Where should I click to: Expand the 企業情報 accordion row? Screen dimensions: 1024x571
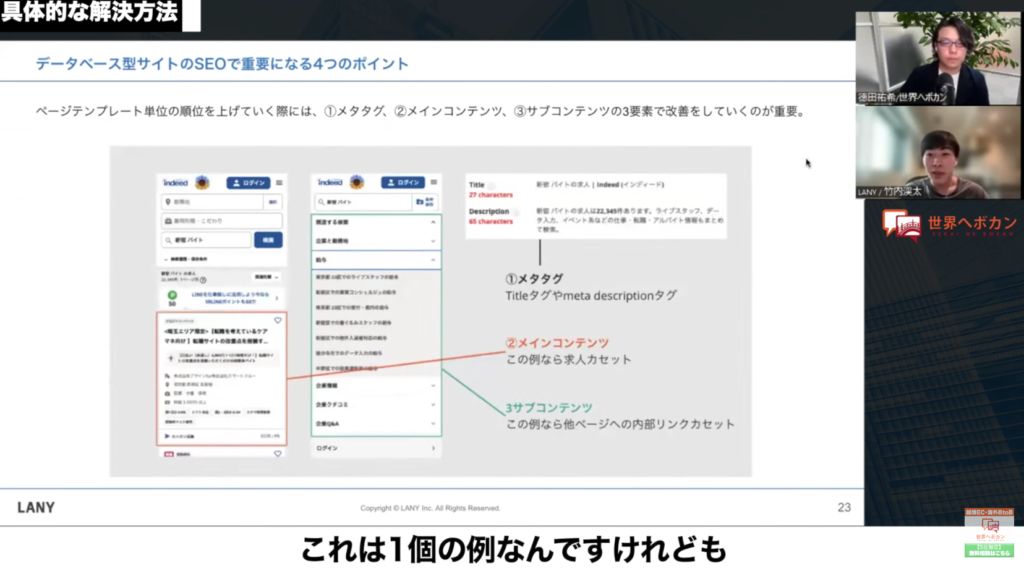coord(376,386)
